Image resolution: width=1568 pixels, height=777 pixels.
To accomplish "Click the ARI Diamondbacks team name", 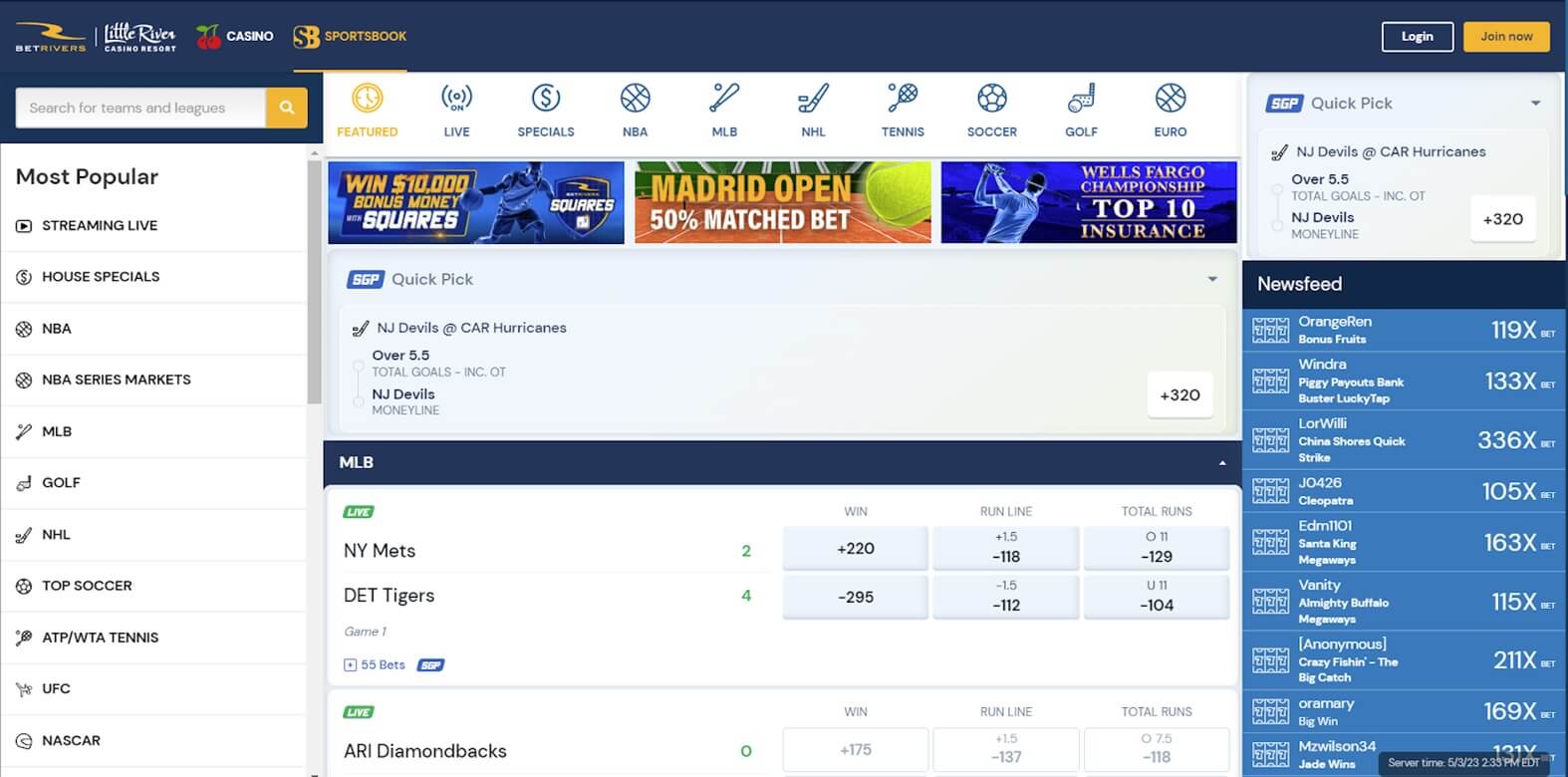I will (x=425, y=751).
